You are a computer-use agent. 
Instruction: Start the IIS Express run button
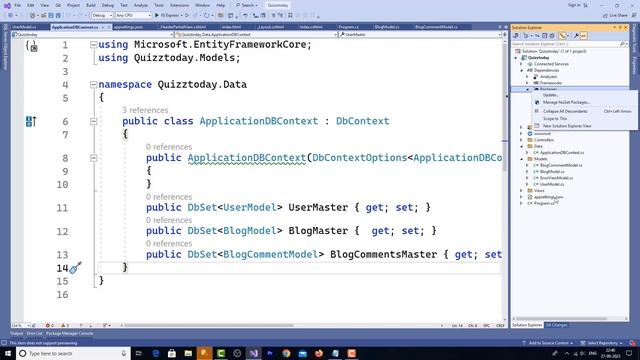tap(168, 16)
